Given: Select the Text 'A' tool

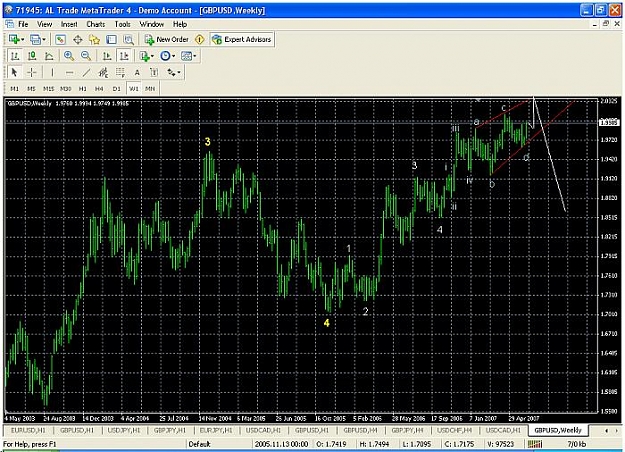Looking at the screenshot, I should (137, 73).
